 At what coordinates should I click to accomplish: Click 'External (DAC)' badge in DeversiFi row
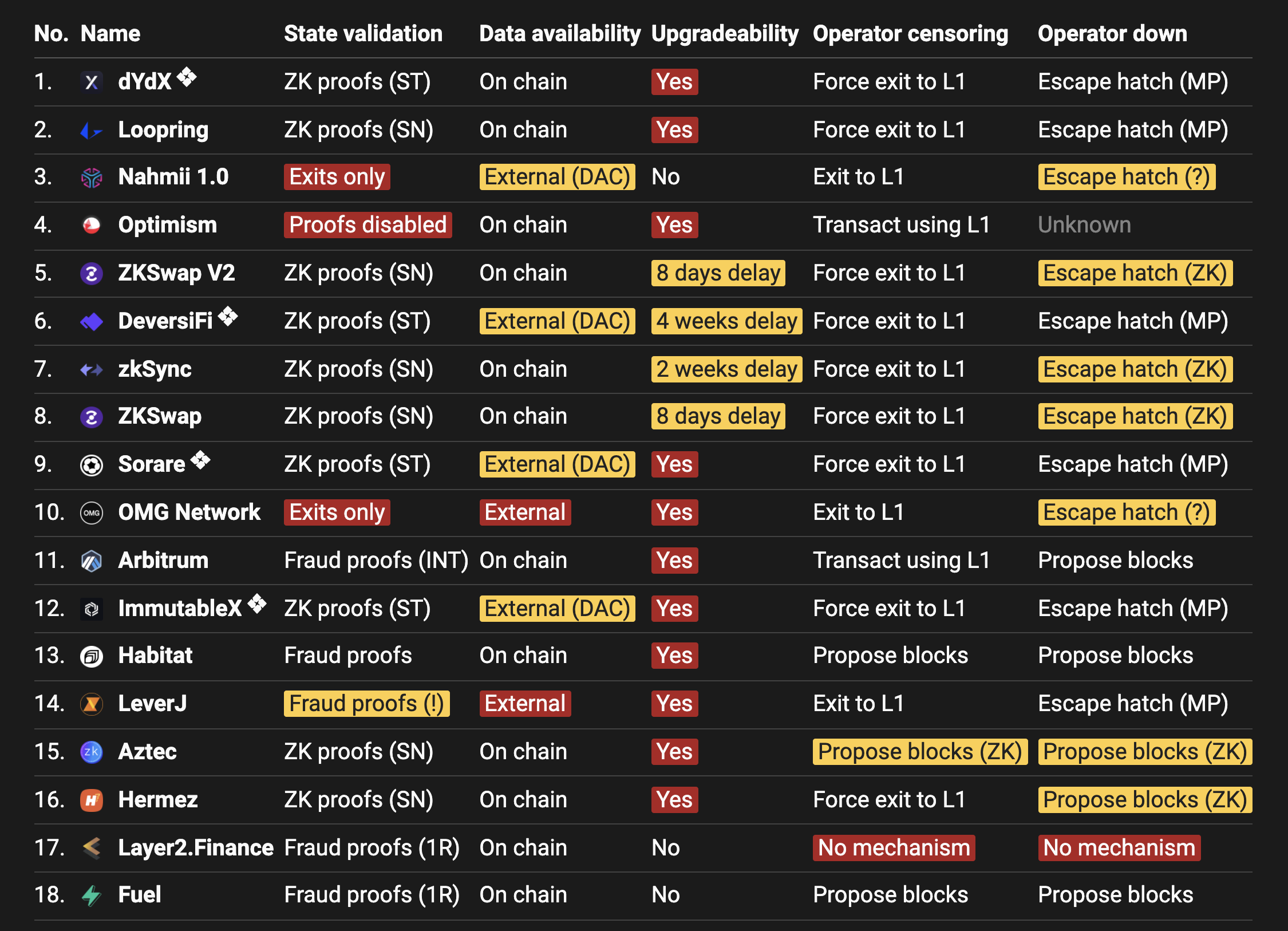pos(558,321)
